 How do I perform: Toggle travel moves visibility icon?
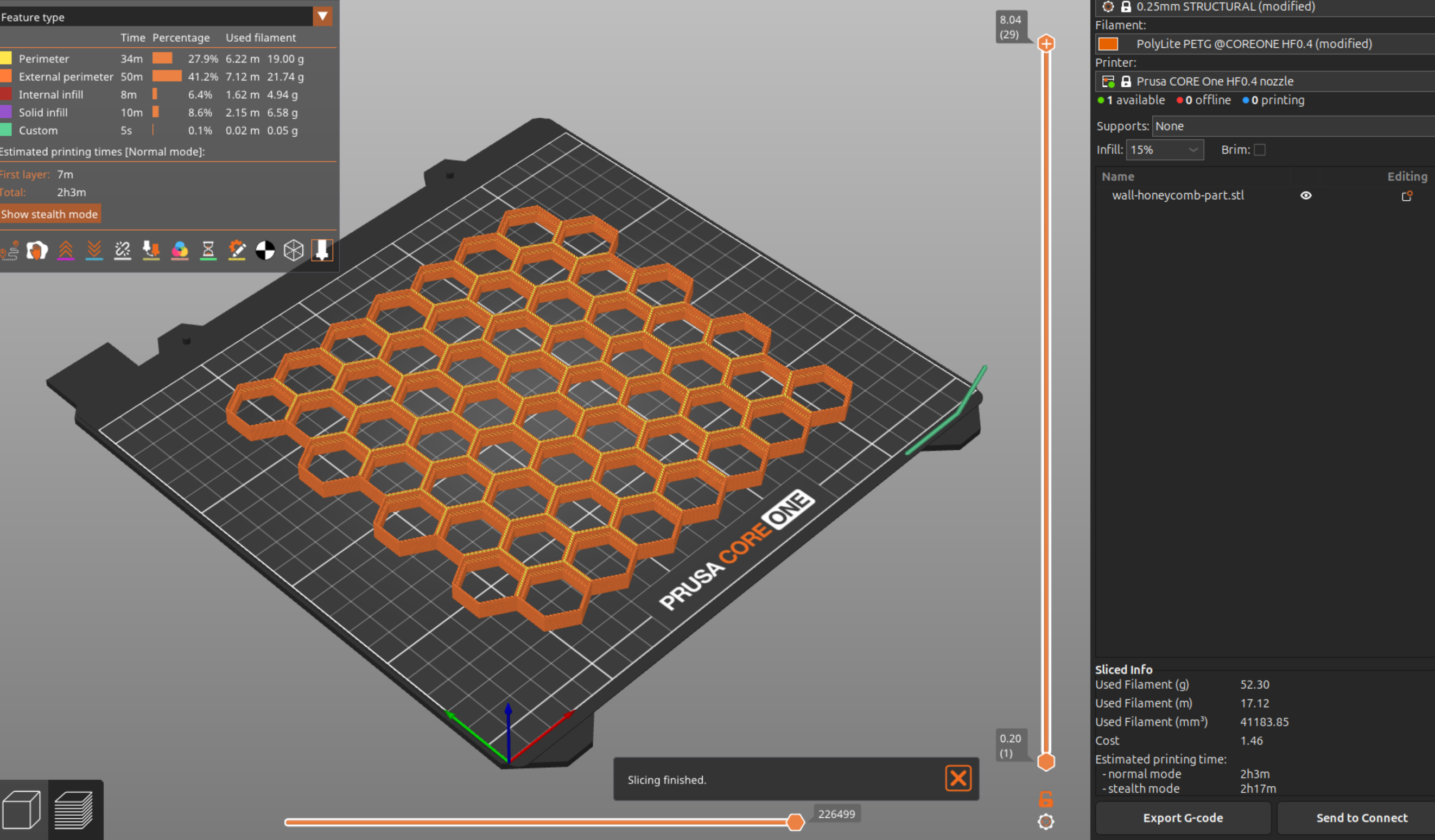click(10, 251)
